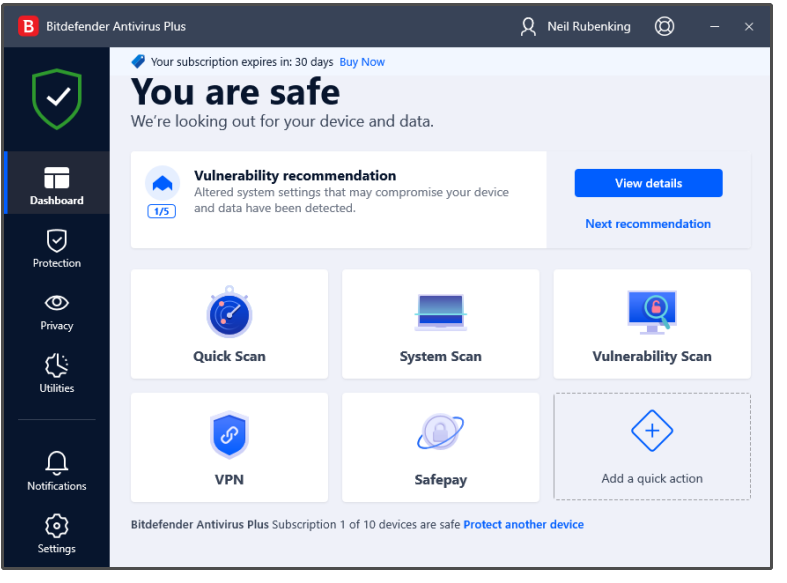Close the Bitdefender window
The image size is (787, 583).
[748, 27]
